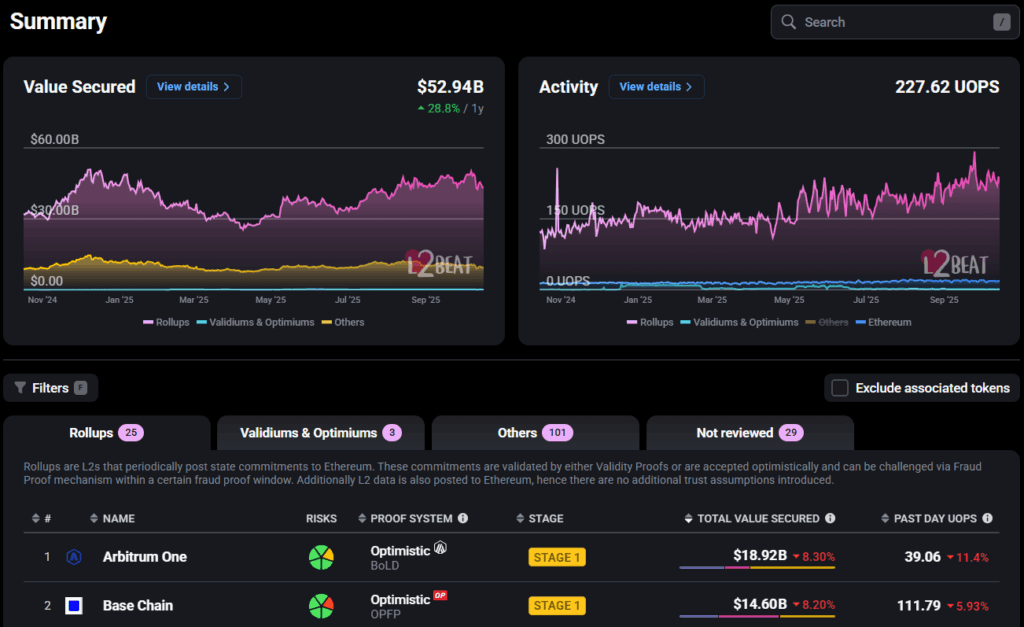
Task: Click the Arbitrum One logo icon
Action: [x=74, y=557]
